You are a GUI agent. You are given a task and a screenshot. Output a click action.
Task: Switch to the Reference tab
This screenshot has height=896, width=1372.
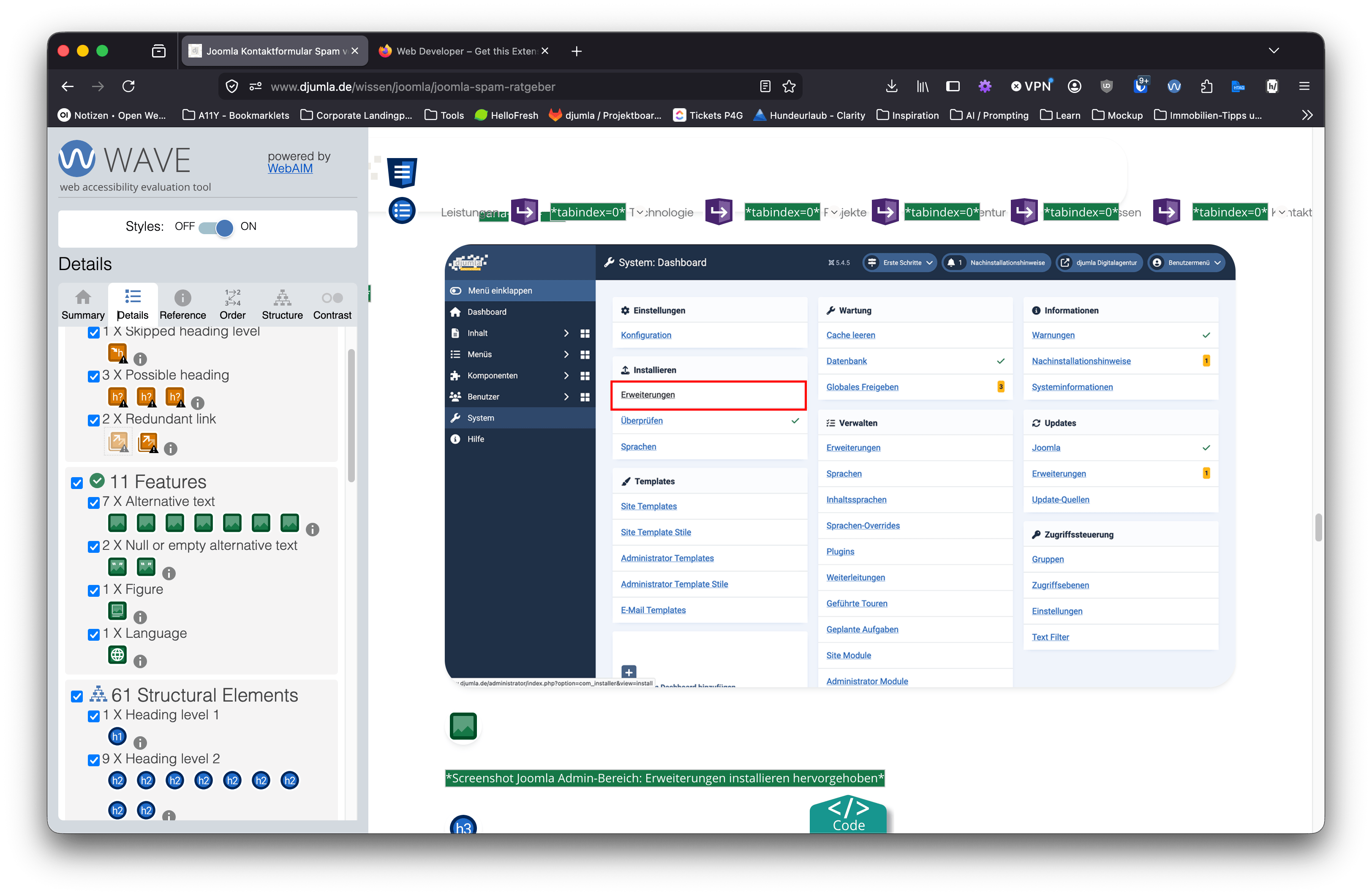[183, 305]
